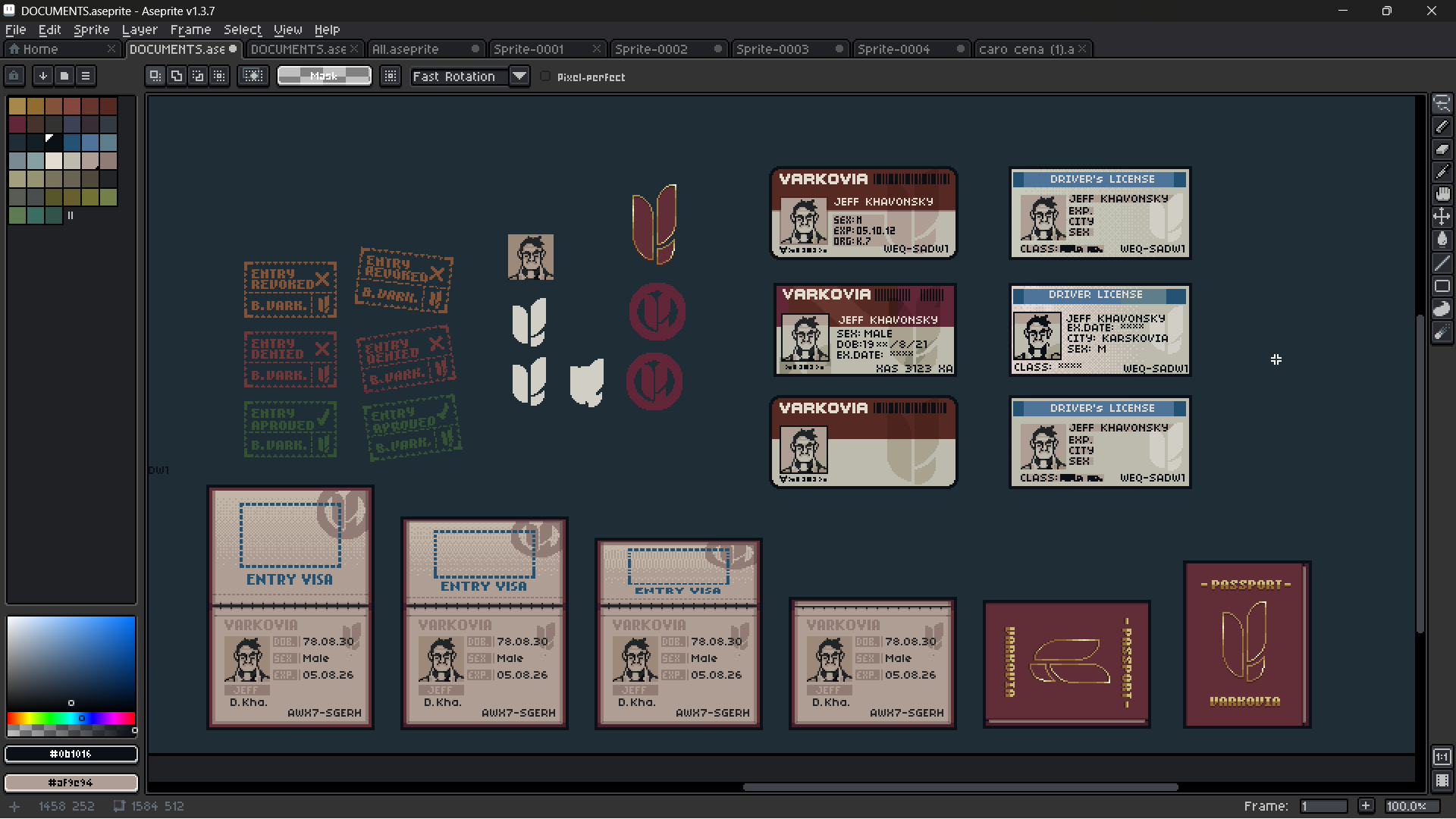
Task: Enable the Pixel-perfect checkbox
Action: (x=545, y=77)
